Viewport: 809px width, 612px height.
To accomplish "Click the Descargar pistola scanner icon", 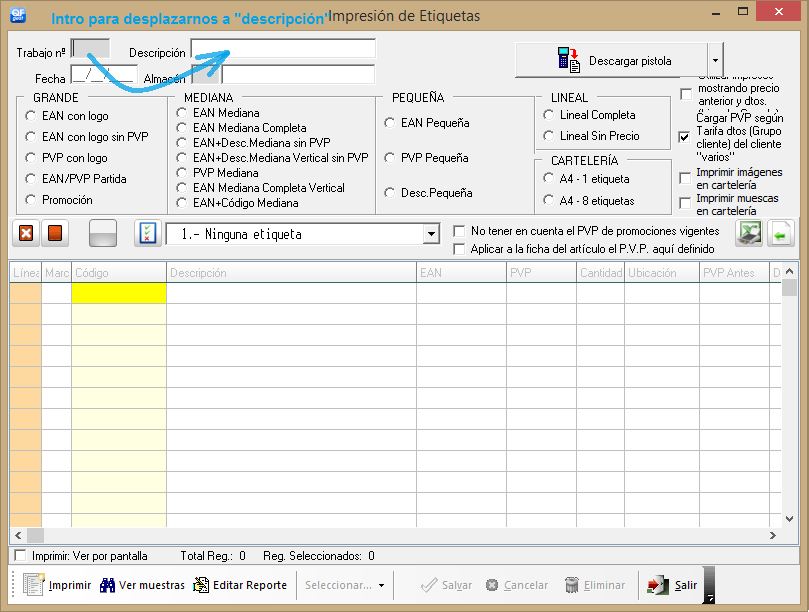I will pos(569,59).
